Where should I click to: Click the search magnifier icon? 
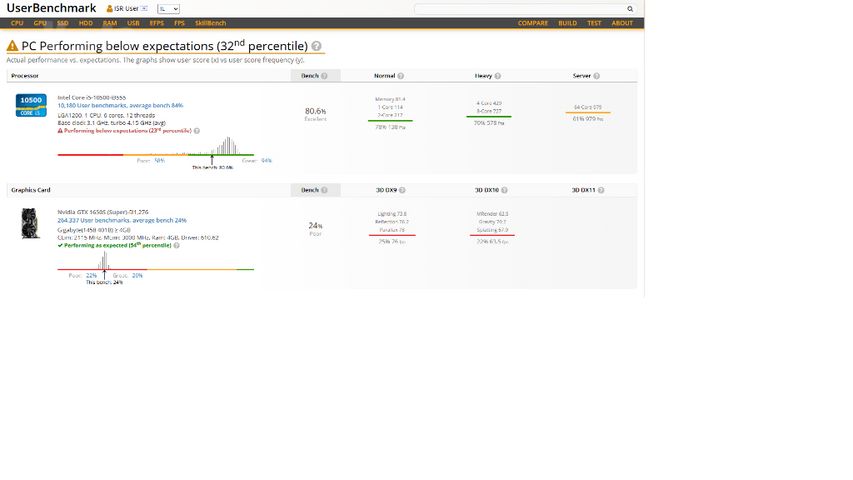point(630,9)
